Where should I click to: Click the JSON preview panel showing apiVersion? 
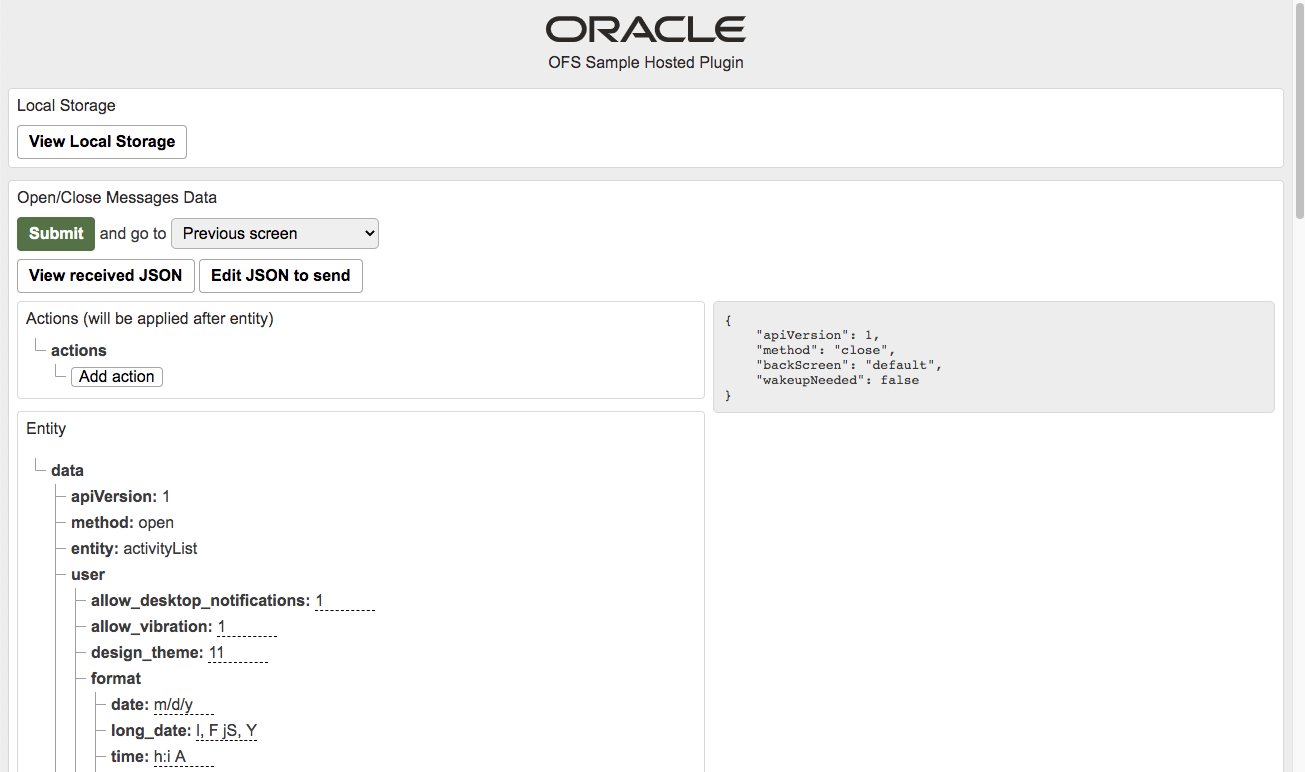click(x=993, y=357)
